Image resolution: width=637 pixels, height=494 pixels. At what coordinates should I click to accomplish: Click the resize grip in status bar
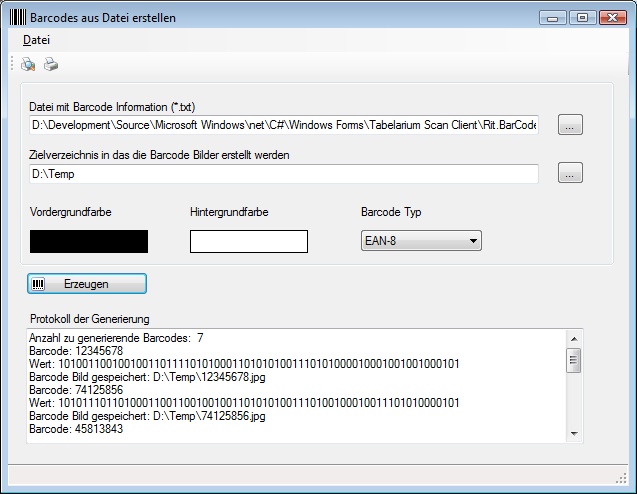coord(621,478)
